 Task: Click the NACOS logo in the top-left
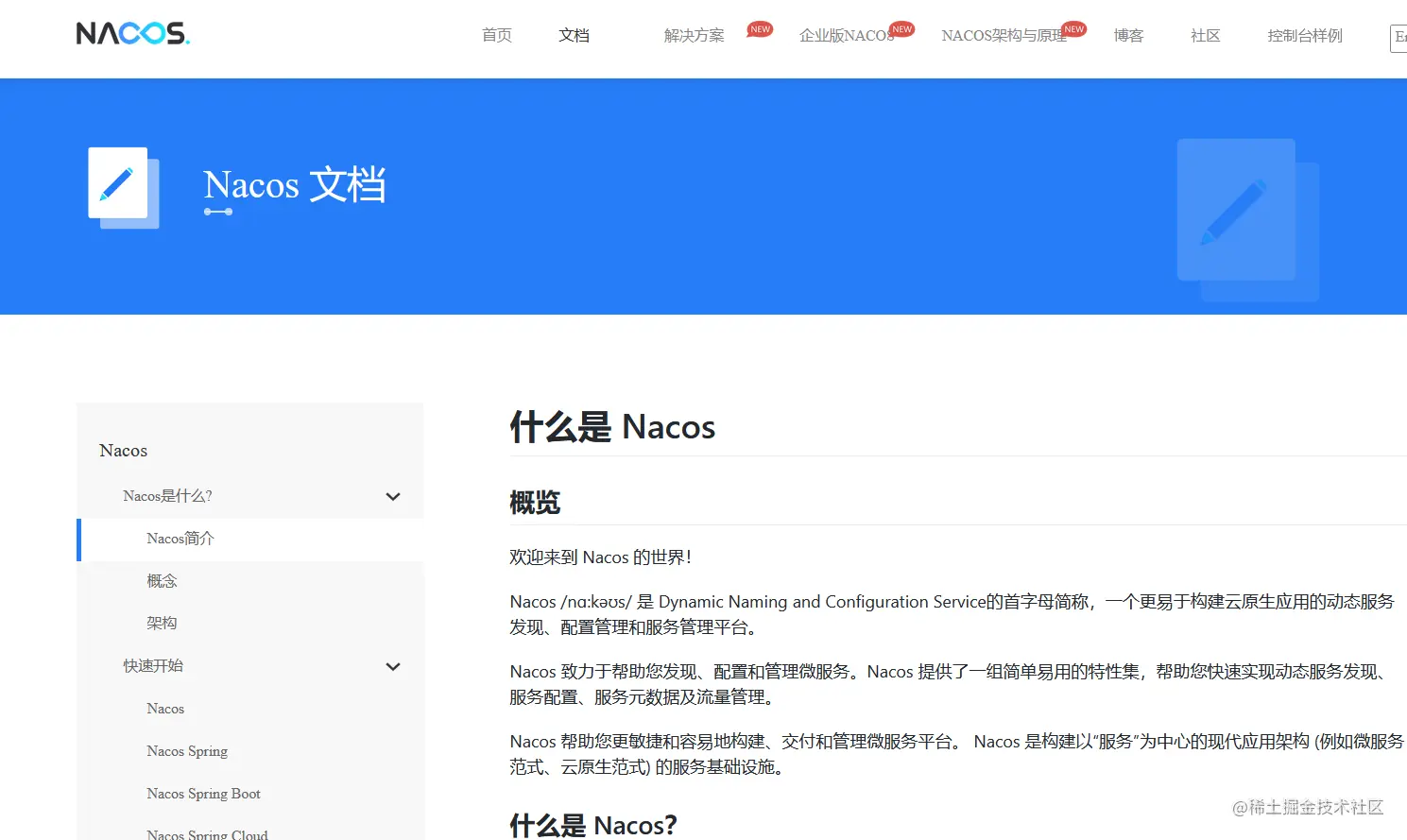coord(132,32)
